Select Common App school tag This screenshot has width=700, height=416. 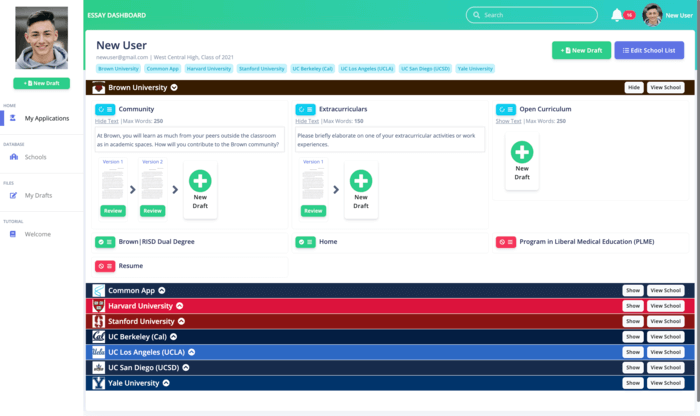(163, 69)
